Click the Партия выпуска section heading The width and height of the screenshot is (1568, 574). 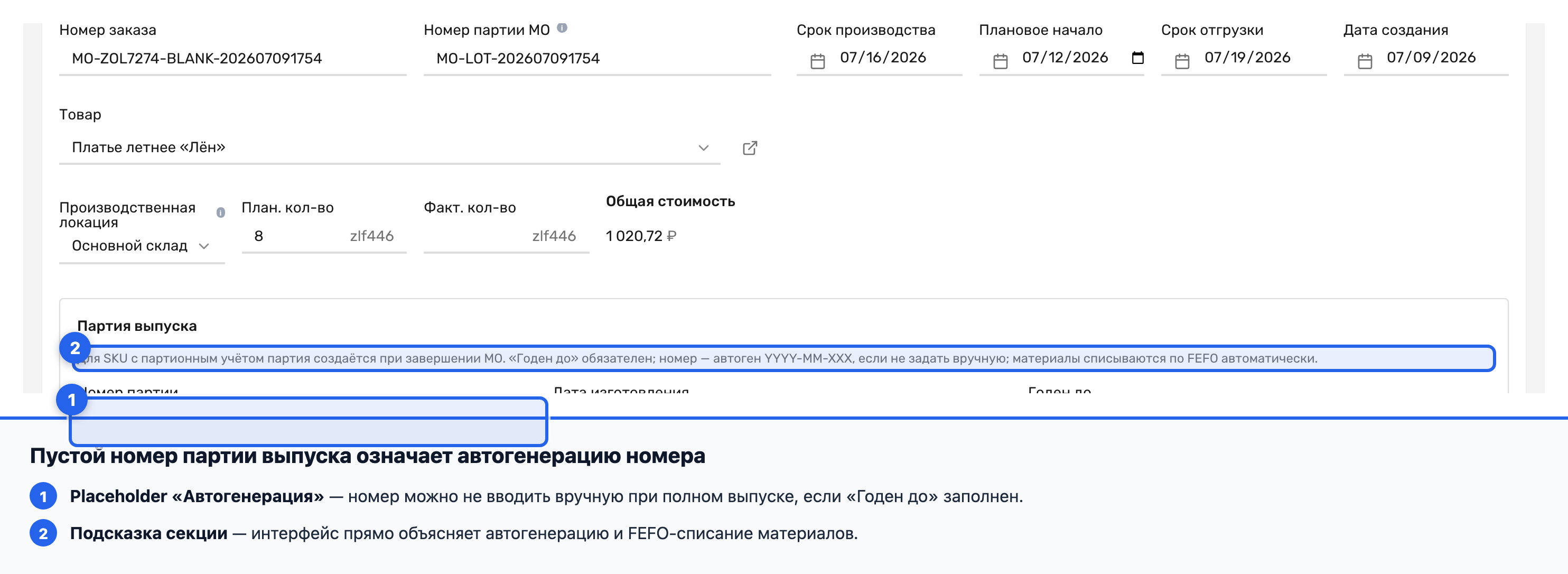point(137,326)
